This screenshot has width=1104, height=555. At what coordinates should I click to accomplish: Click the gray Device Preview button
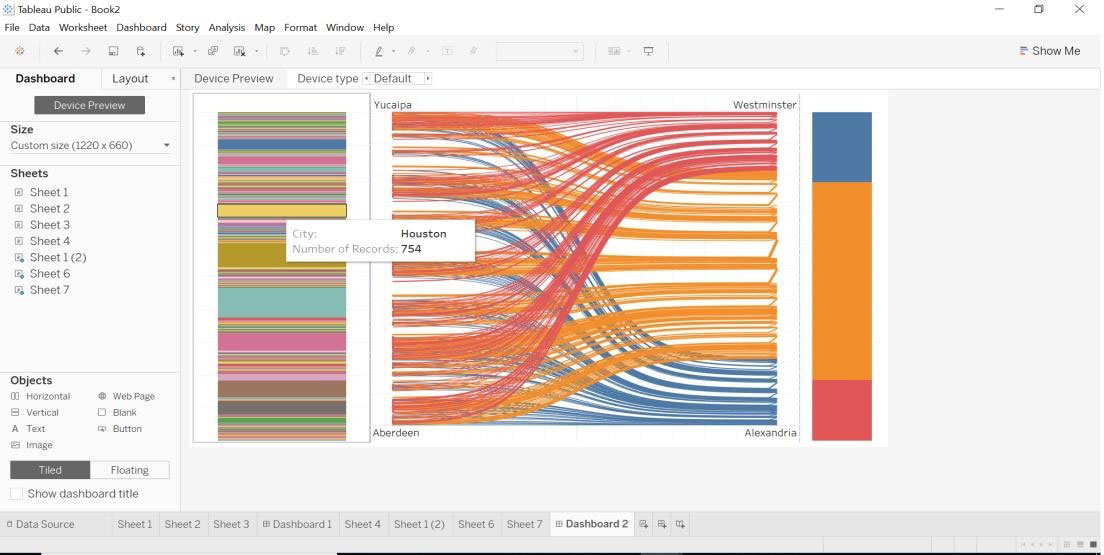point(89,105)
